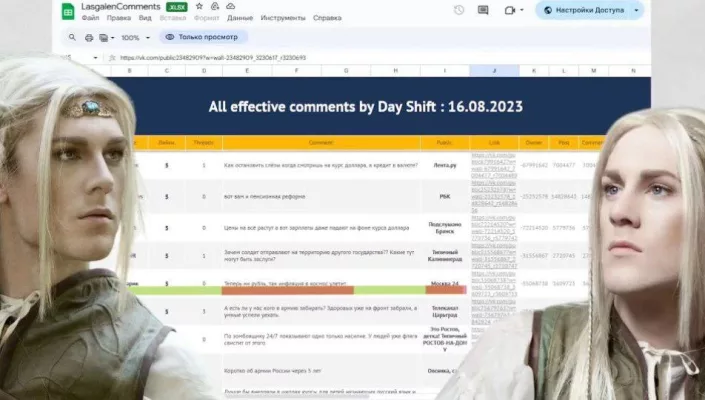The image size is (705, 400).
Task: Click the video call camera icon
Action: coord(512,11)
